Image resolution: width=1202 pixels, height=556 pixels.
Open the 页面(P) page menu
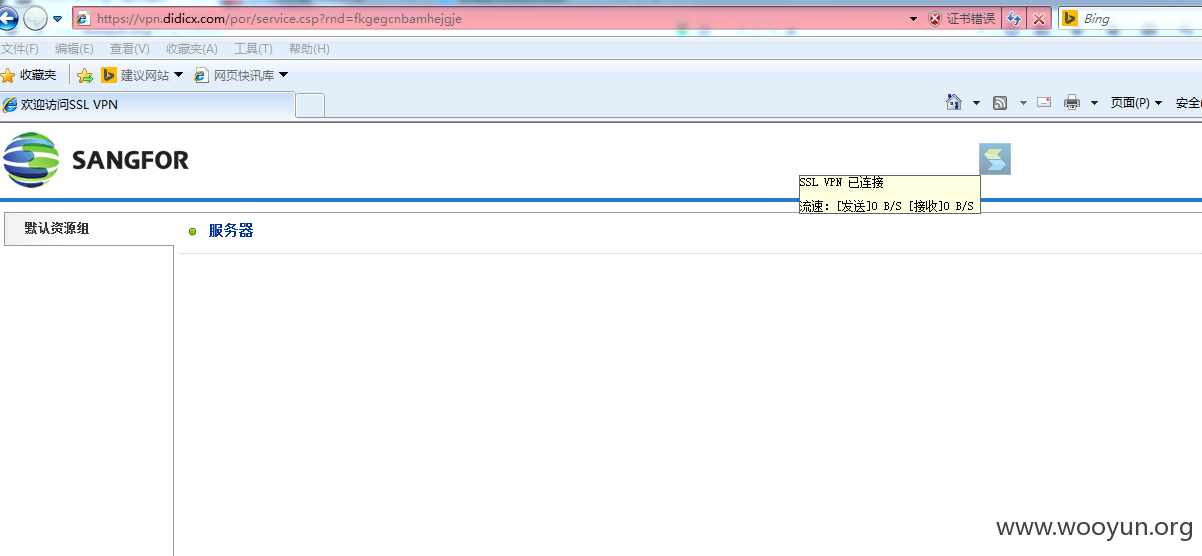(x=1137, y=103)
